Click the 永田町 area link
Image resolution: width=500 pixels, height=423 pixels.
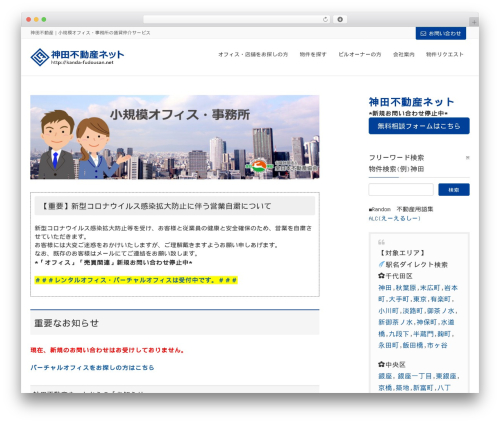388,345
